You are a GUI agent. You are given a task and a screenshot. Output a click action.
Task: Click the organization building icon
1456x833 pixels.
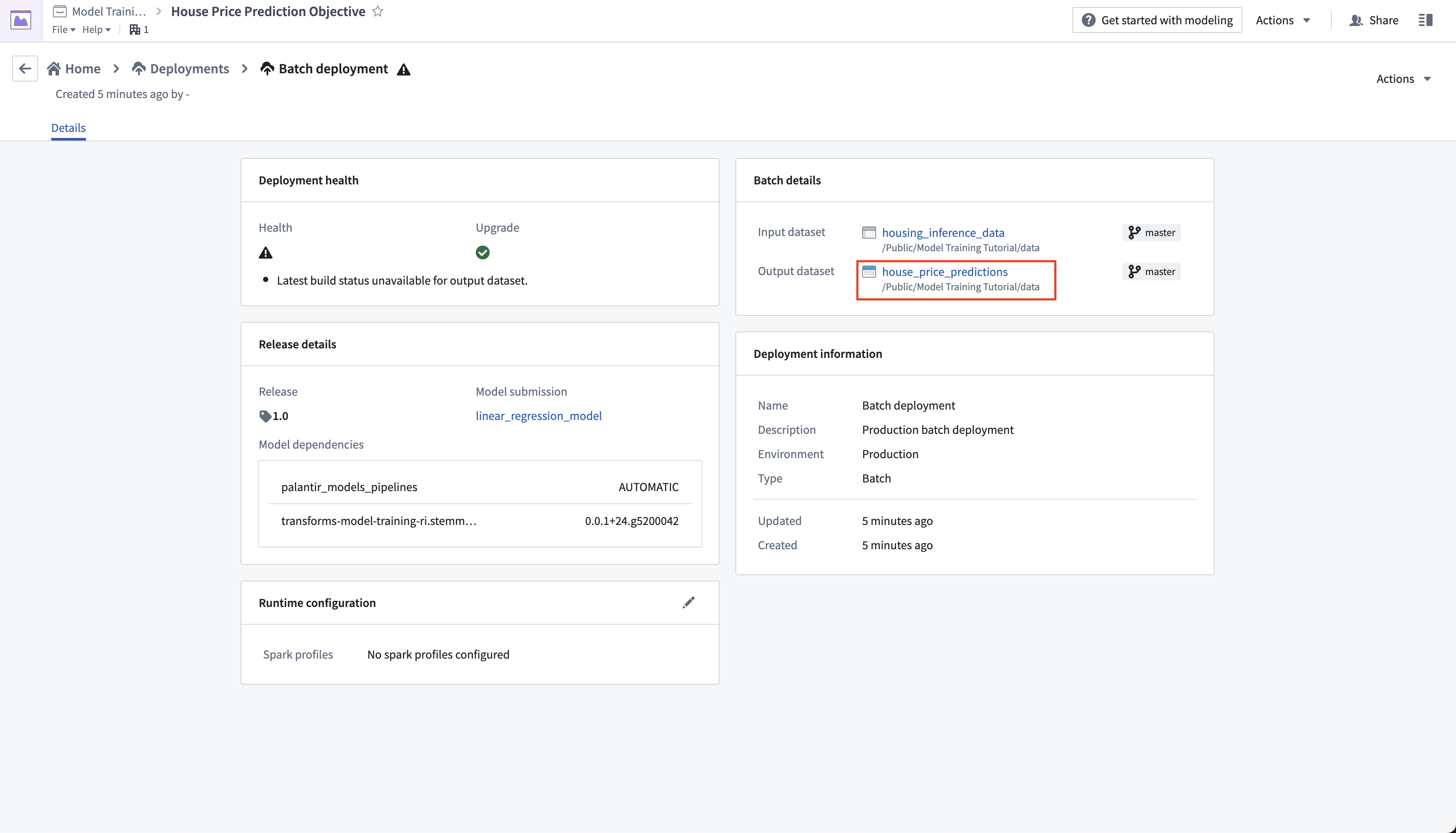pyautogui.click(x=135, y=29)
